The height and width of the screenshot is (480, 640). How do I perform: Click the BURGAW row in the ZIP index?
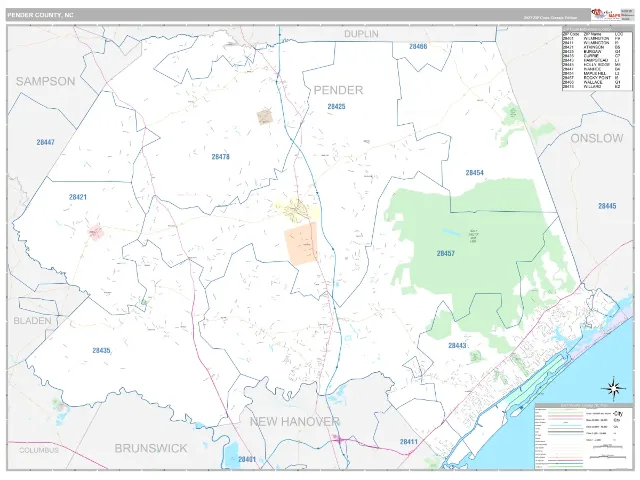pyautogui.click(x=593, y=51)
